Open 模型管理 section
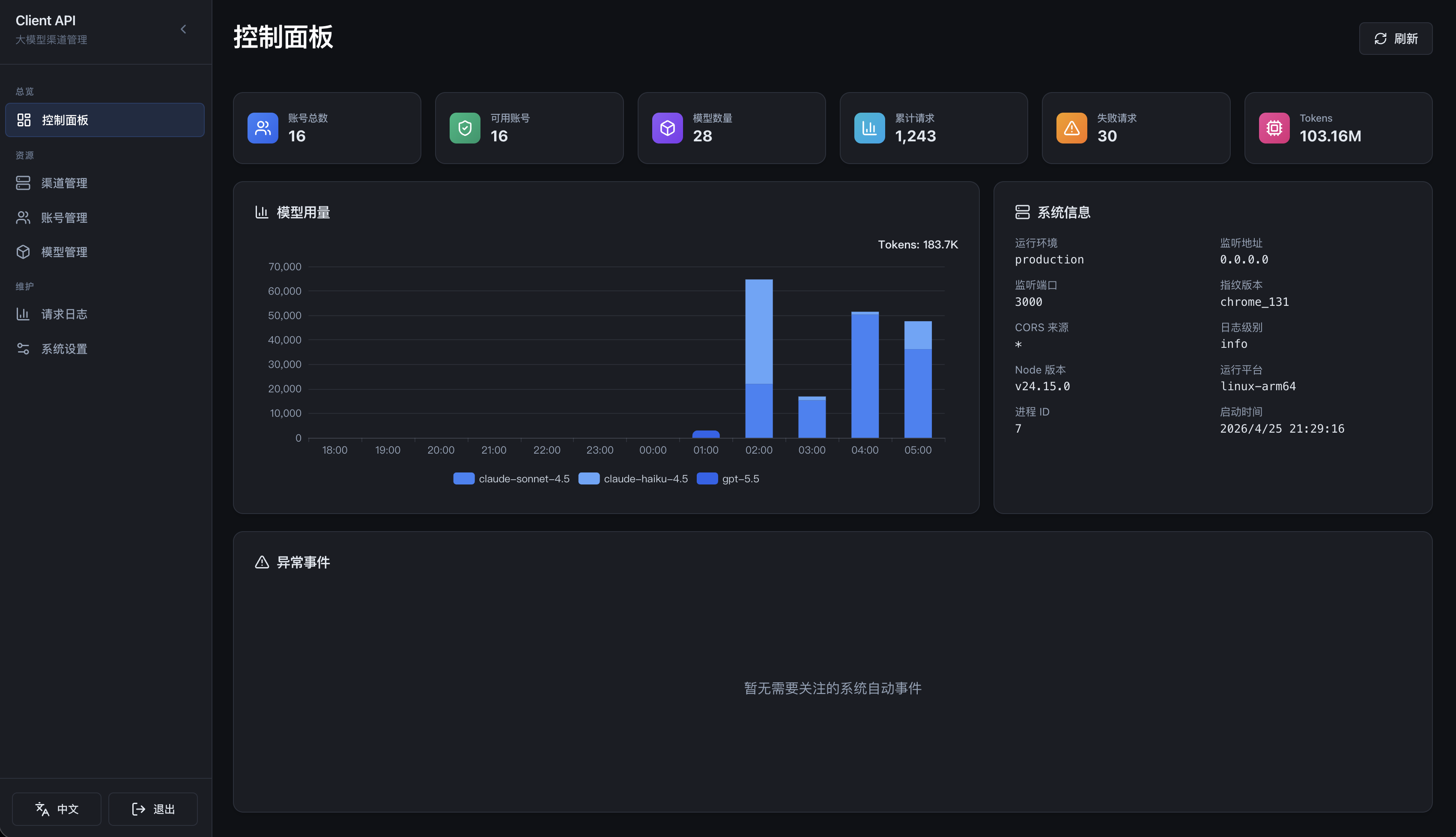Screen dimensions: 1456x837 tap(104, 252)
